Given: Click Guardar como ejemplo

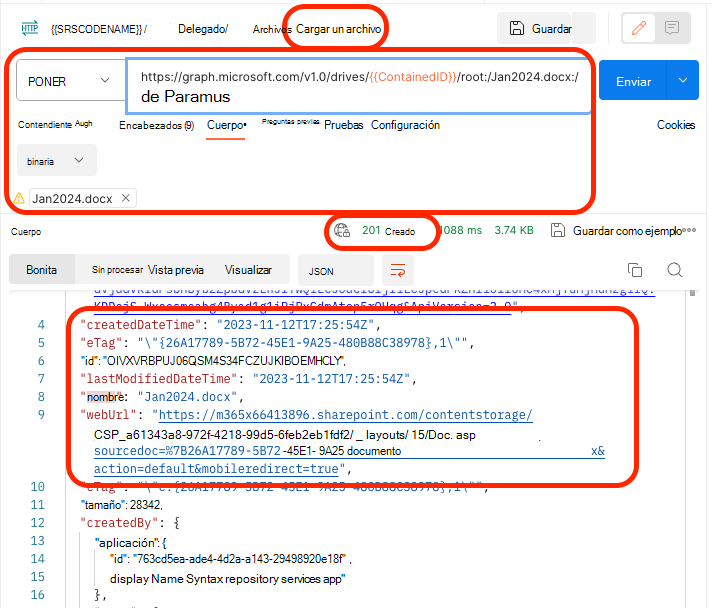Looking at the screenshot, I should (x=617, y=231).
